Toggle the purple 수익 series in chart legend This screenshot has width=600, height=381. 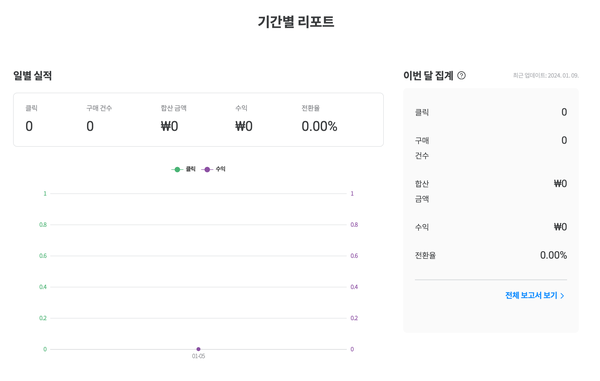(213, 169)
